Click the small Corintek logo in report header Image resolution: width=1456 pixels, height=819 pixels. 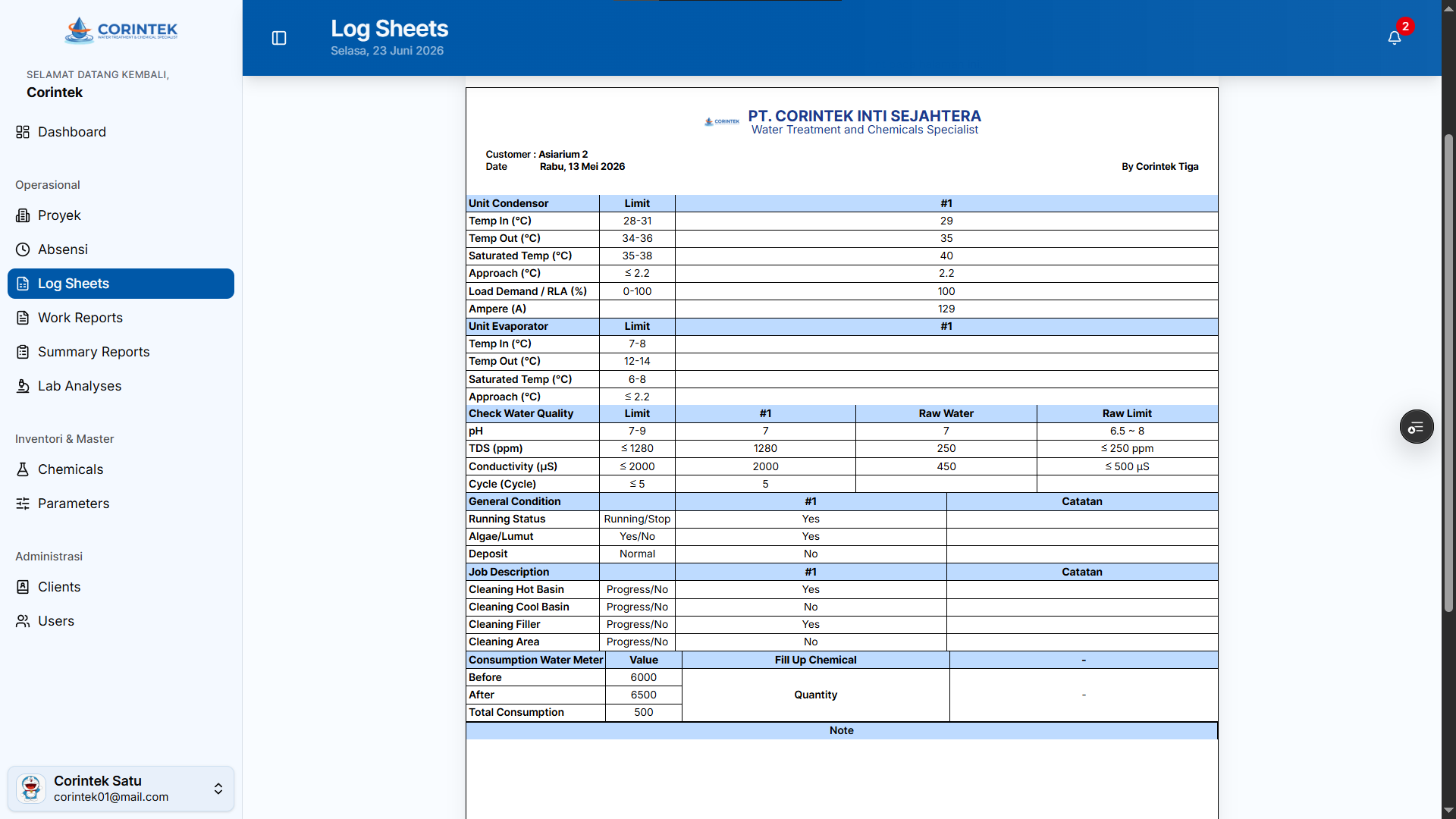click(x=721, y=121)
